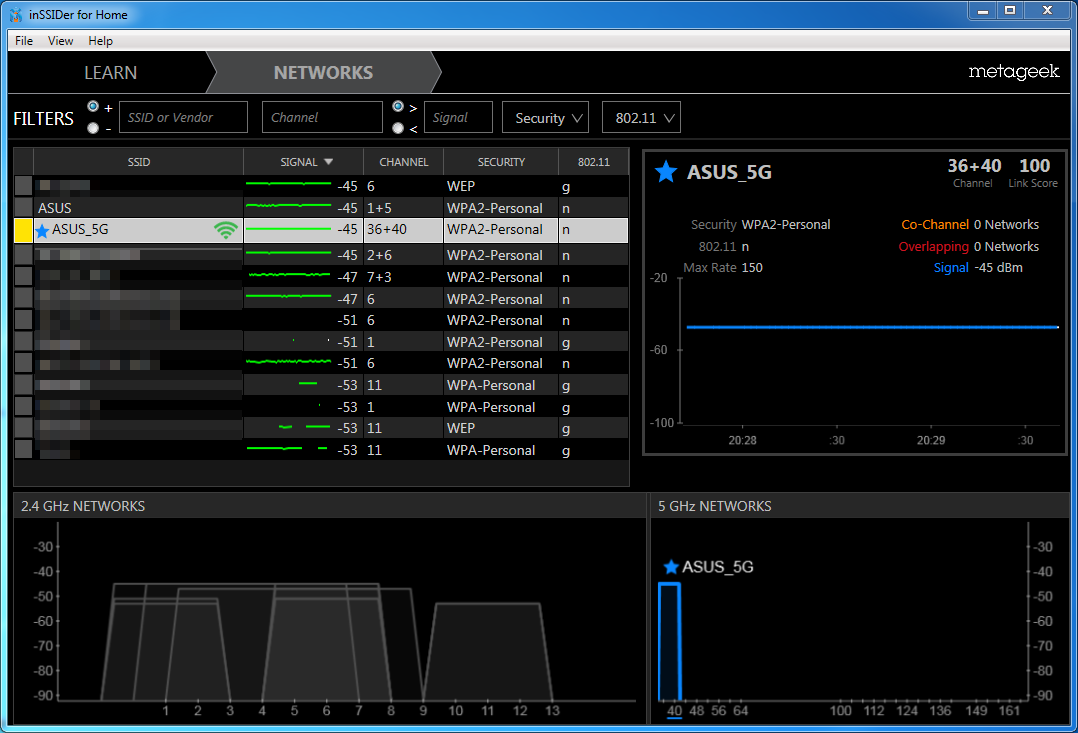Minimize the inSSIDer window
Viewport: 1078px width, 733px height.
tap(984, 11)
